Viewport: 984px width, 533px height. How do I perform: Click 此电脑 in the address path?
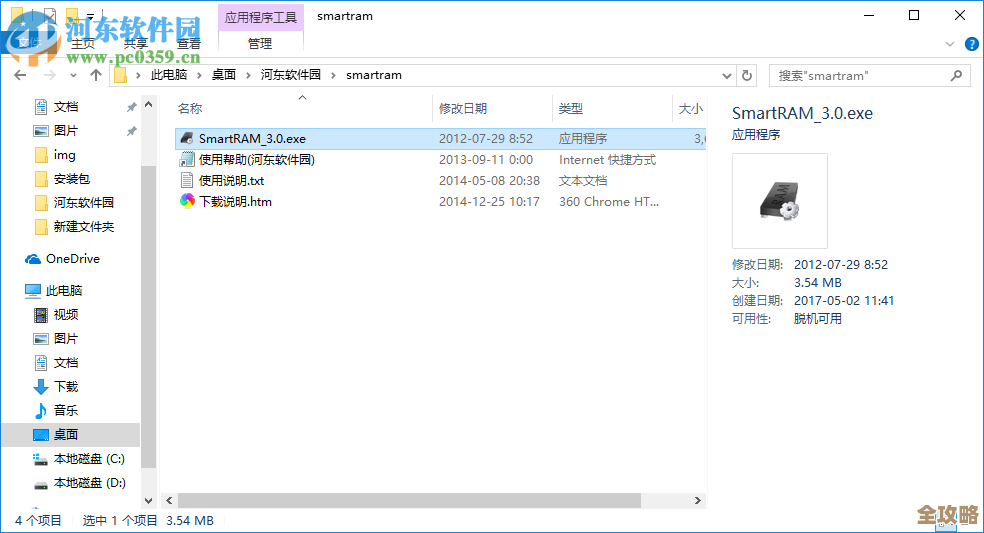point(169,75)
